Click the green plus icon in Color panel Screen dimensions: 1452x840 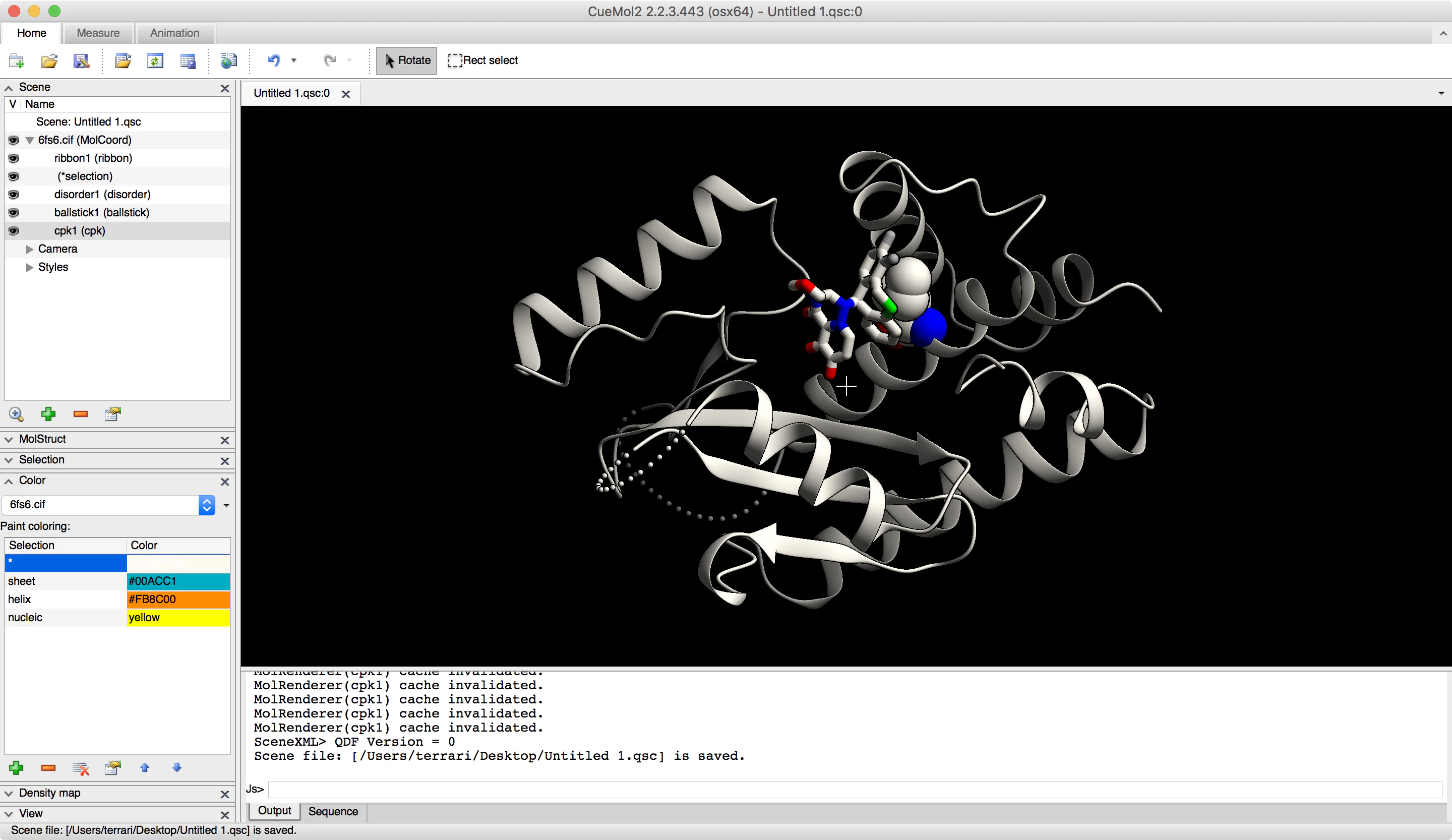pos(16,767)
